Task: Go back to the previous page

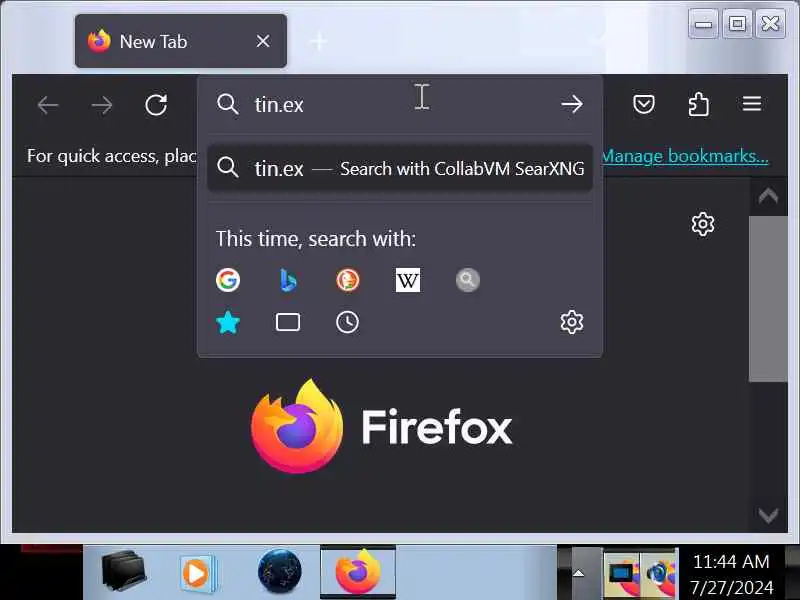Action: pyautogui.click(x=48, y=105)
